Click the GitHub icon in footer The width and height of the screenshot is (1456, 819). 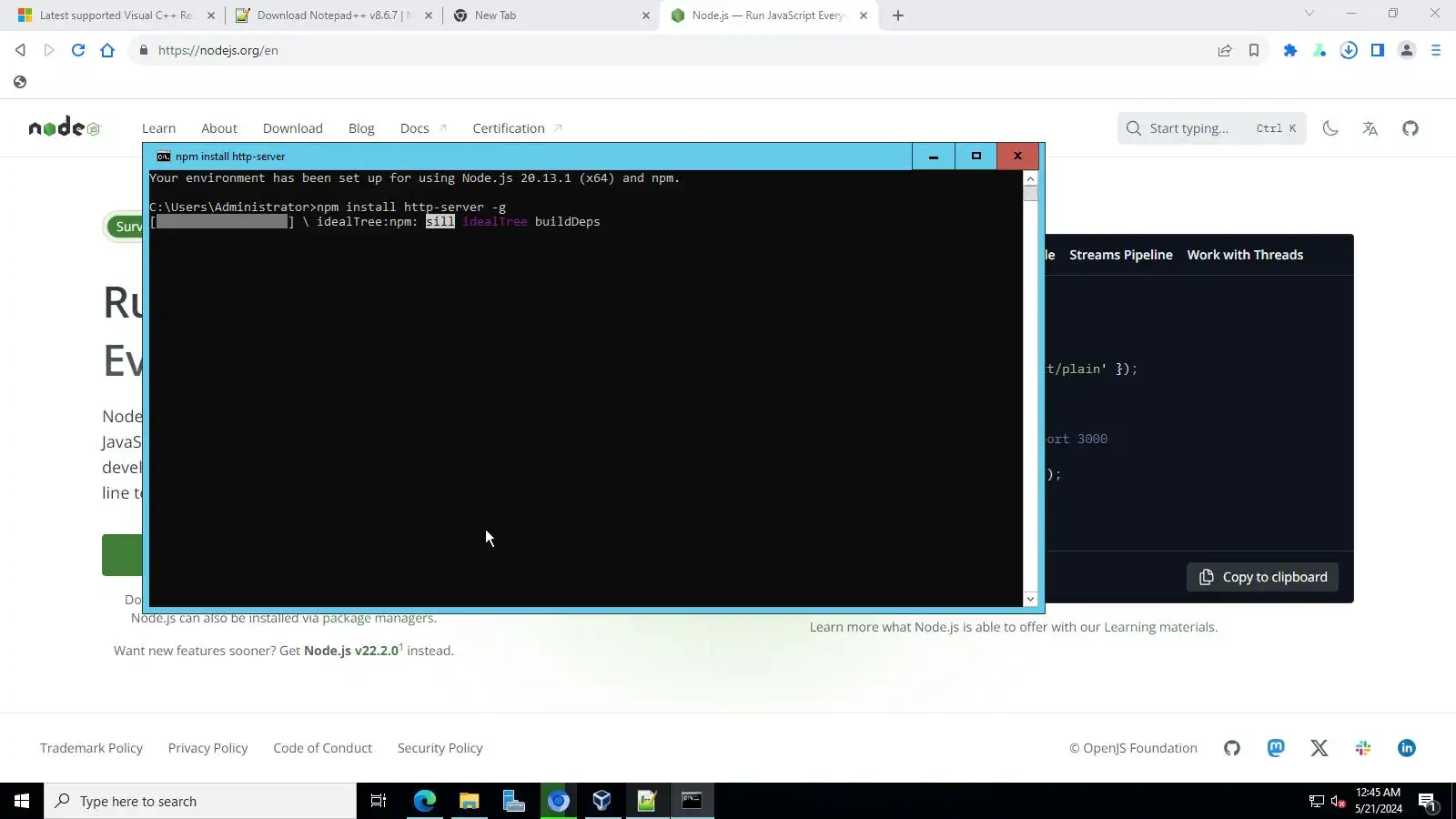click(x=1232, y=748)
